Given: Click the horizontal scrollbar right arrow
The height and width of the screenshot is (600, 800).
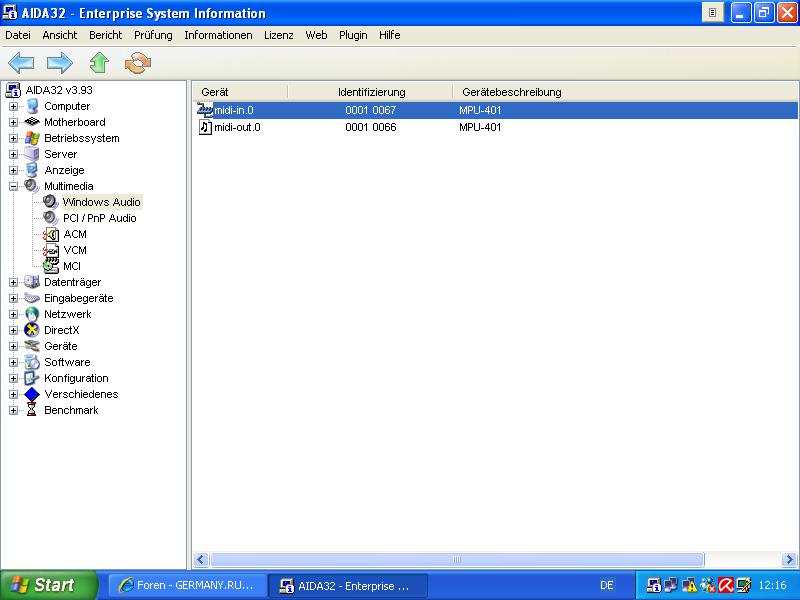Looking at the screenshot, I should pos(789,560).
